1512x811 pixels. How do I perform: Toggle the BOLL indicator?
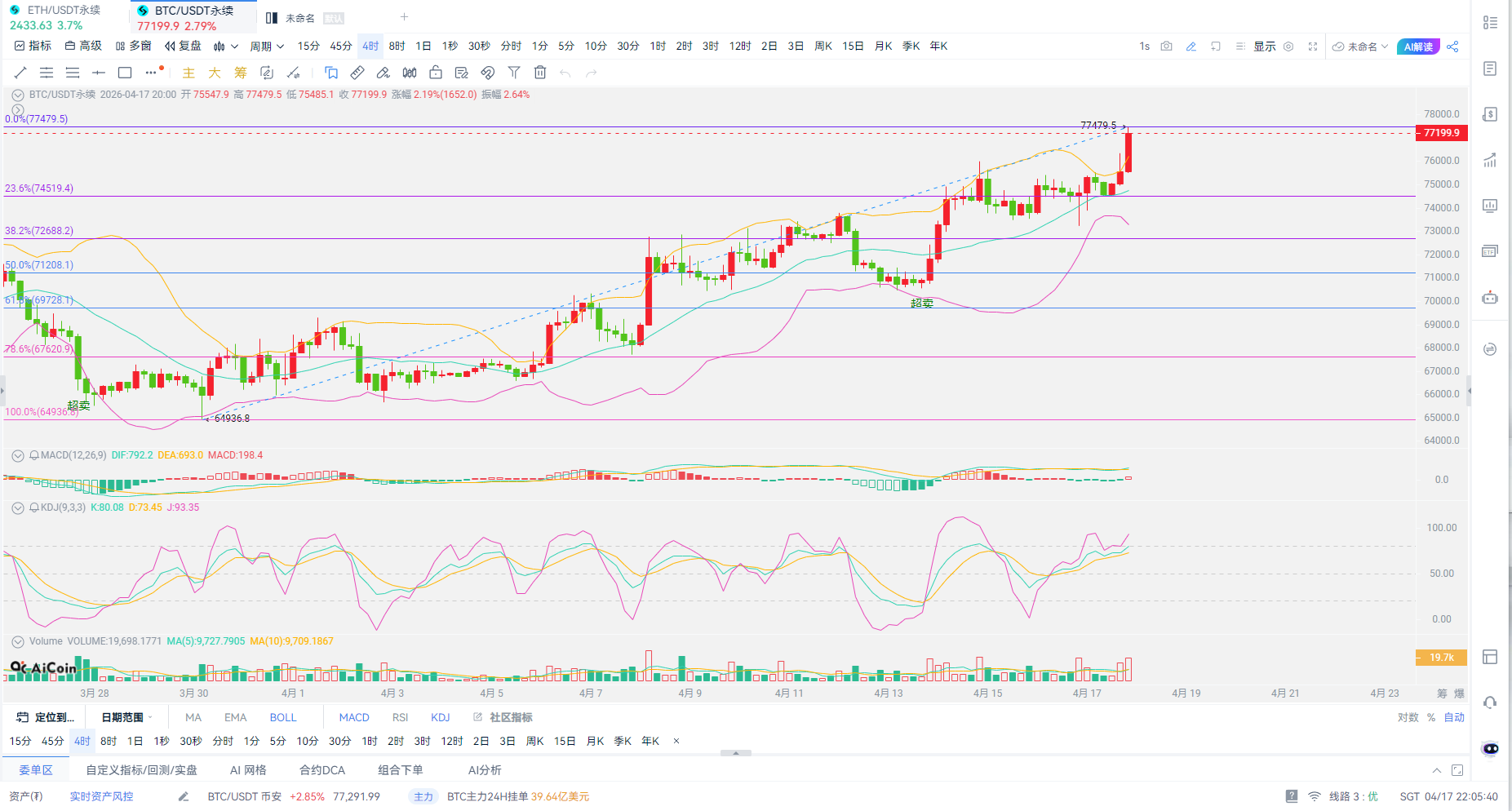pos(283,717)
